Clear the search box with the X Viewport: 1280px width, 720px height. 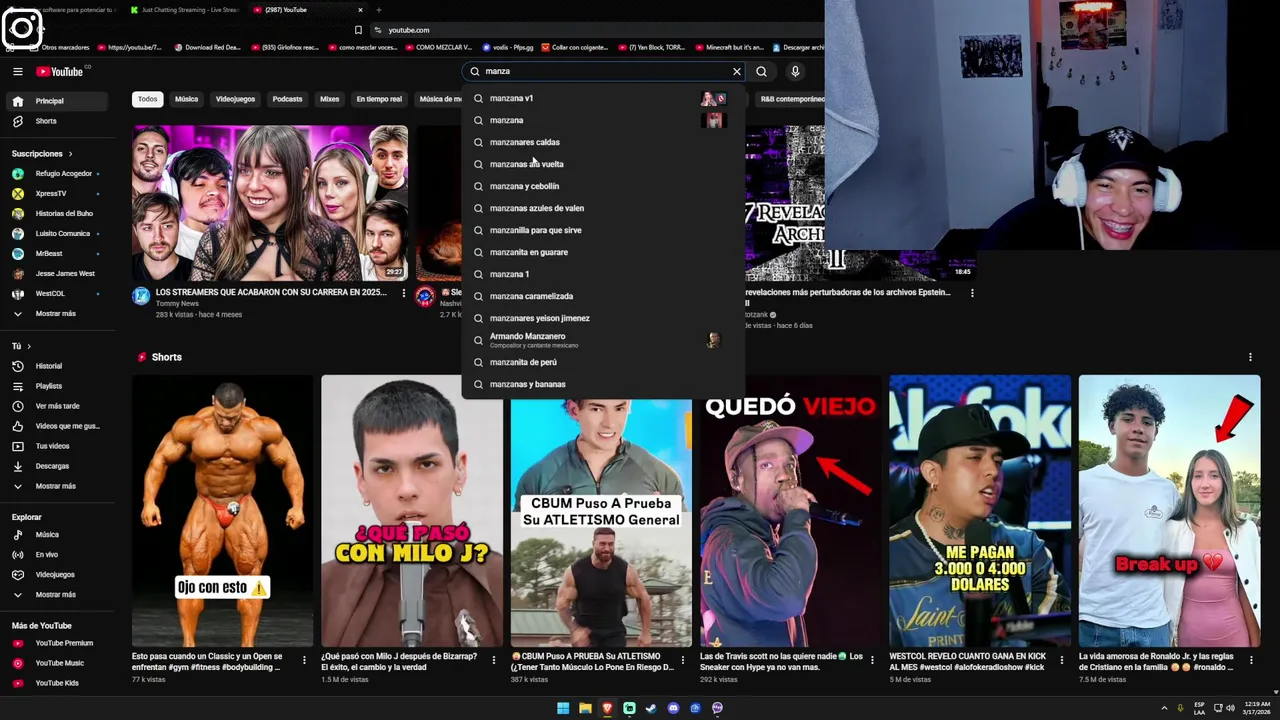[737, 71]
